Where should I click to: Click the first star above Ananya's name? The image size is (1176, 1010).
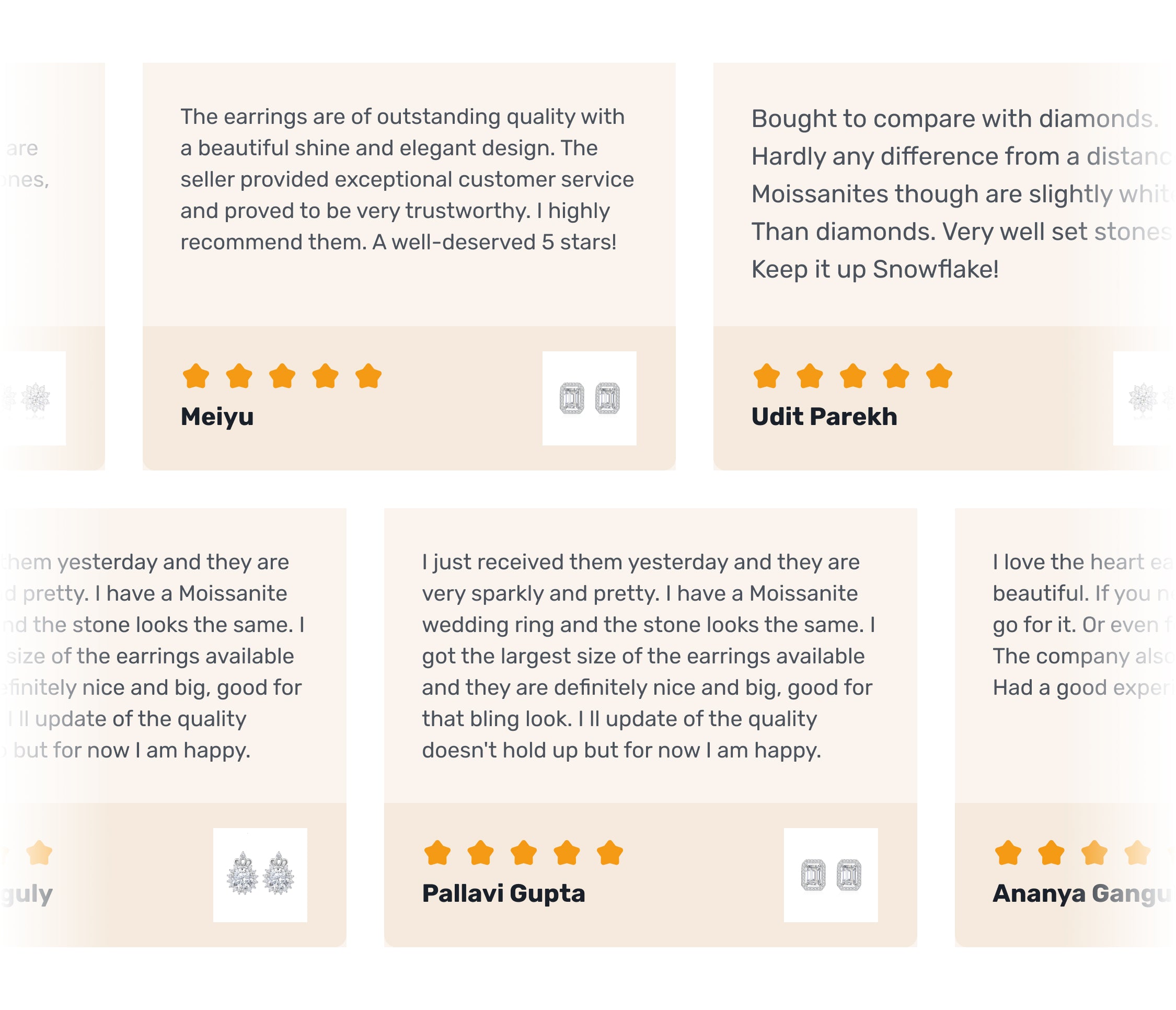1009,853
